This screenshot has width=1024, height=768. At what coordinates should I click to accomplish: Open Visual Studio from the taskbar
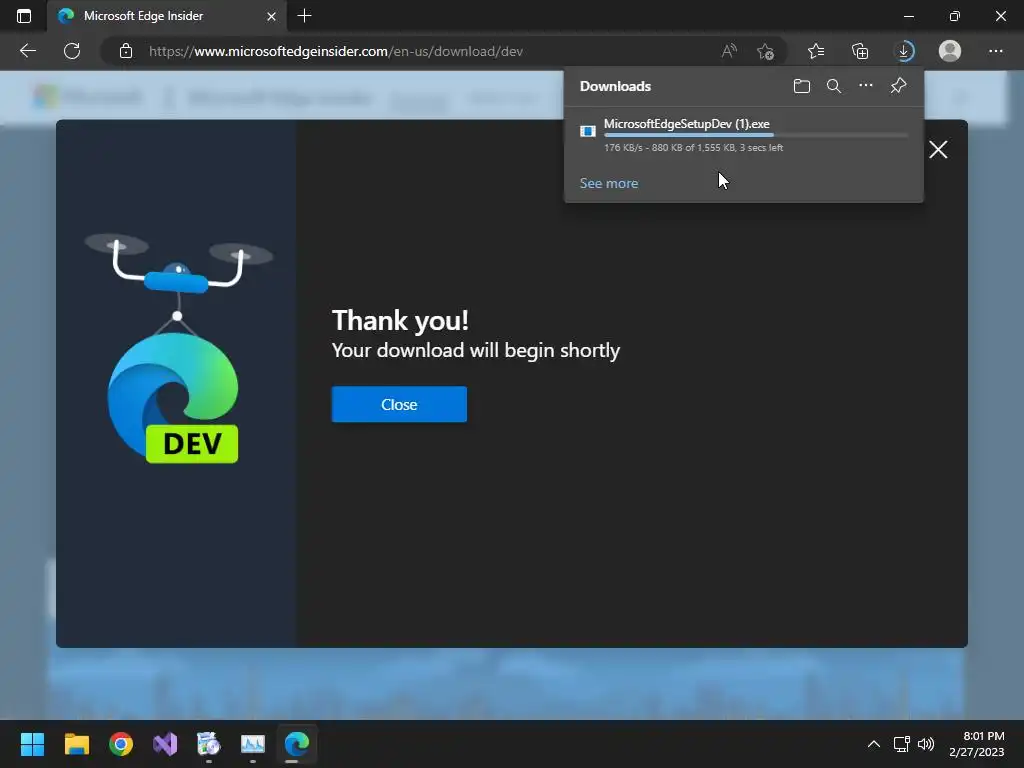[165, 744]
